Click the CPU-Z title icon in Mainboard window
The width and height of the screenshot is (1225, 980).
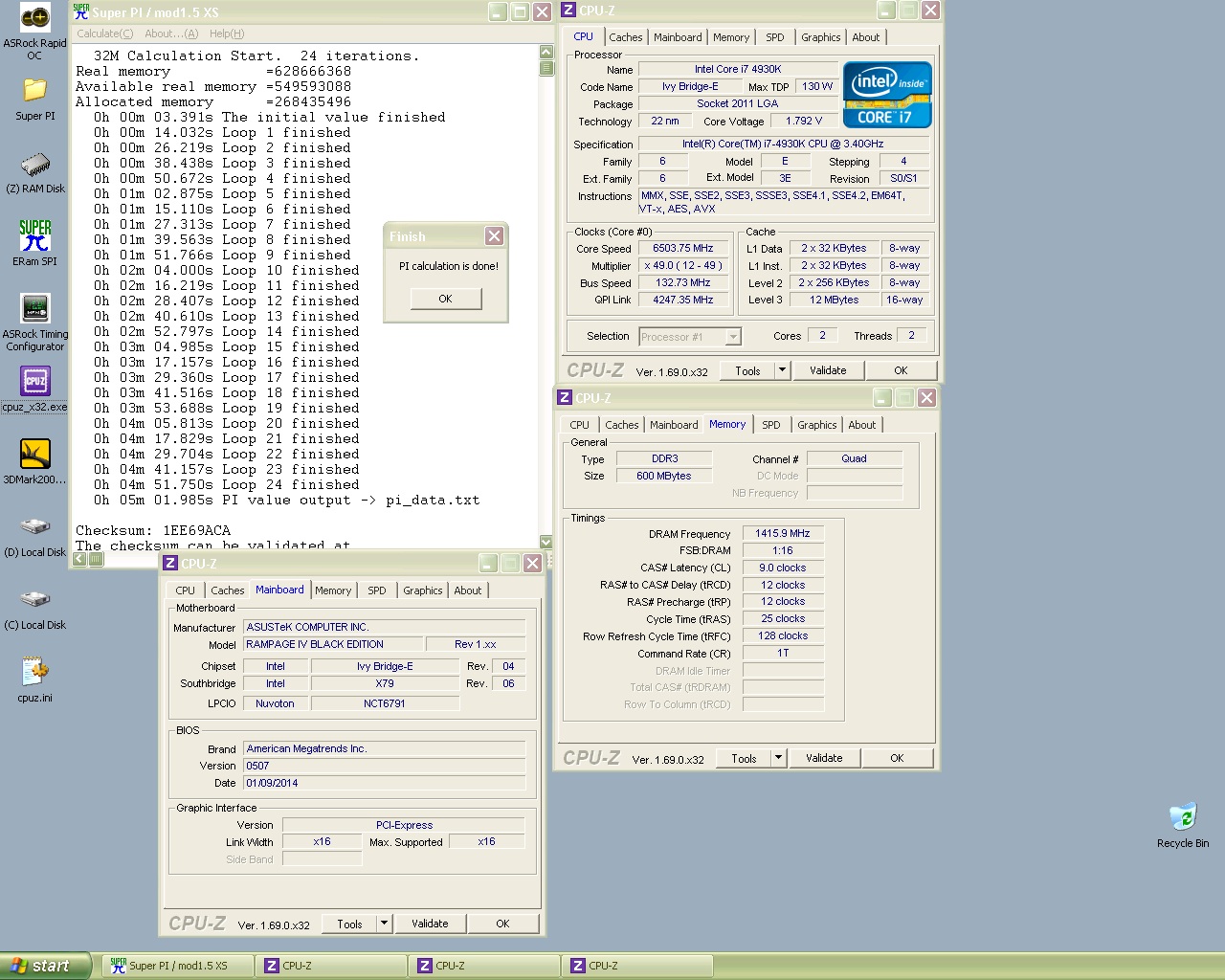point(170,564)
